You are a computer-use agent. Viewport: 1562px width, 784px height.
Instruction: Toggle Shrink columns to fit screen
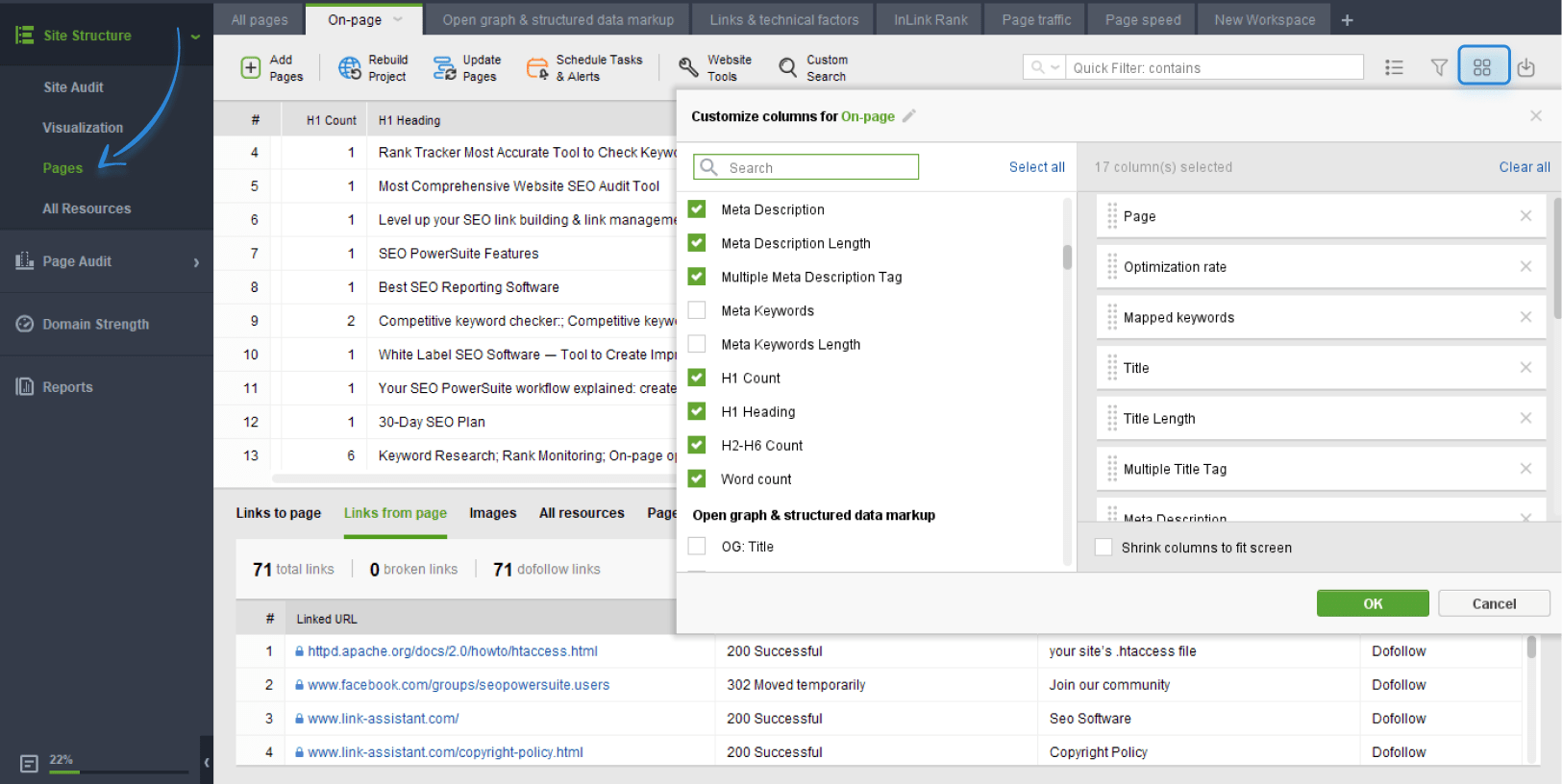(1103, 548)
